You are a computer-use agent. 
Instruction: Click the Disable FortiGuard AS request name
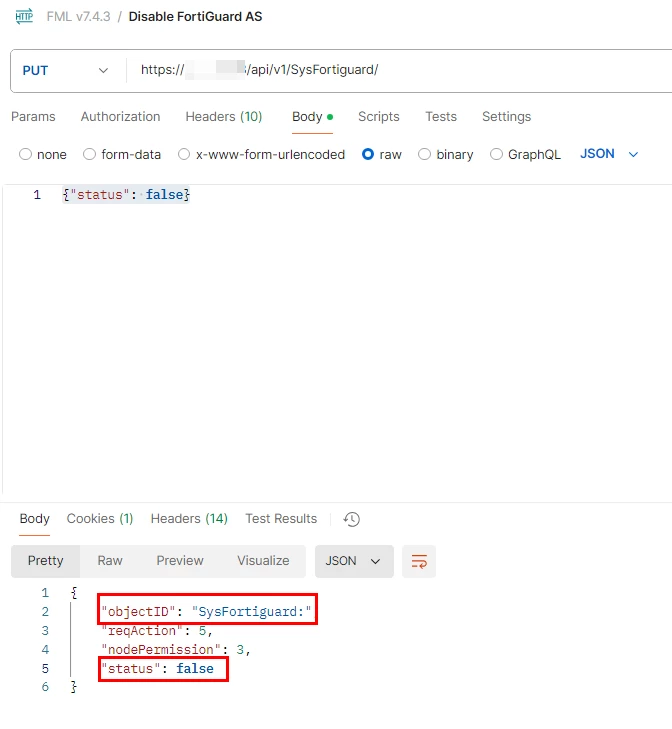tap(195, 17)
